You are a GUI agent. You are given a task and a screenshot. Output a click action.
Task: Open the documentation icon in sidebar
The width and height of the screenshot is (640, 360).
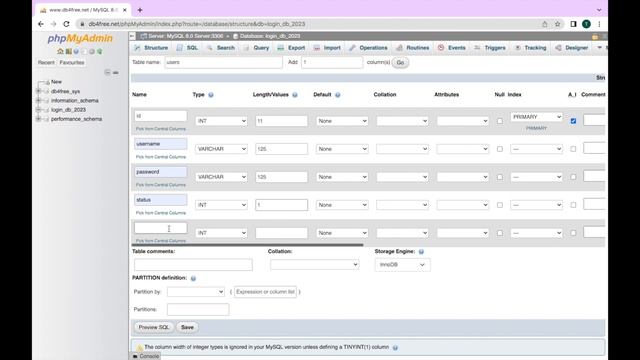point(76,51)
